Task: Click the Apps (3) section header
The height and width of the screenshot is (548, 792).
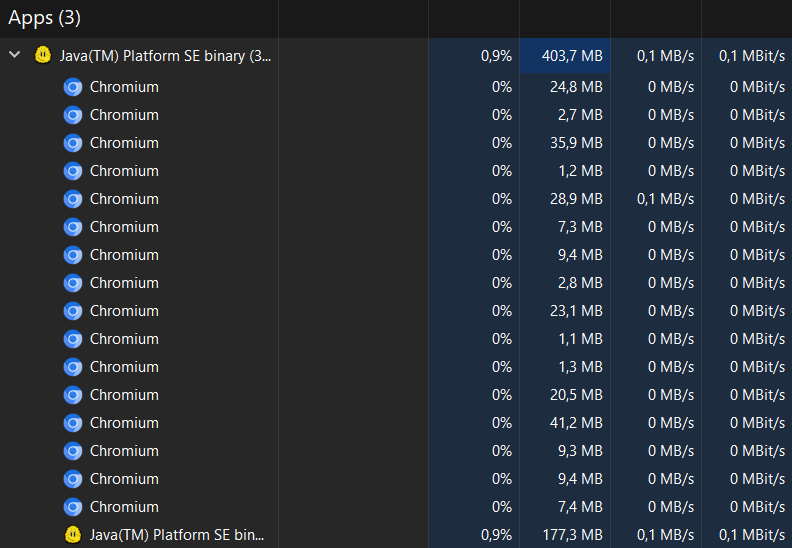Action: 45,18
